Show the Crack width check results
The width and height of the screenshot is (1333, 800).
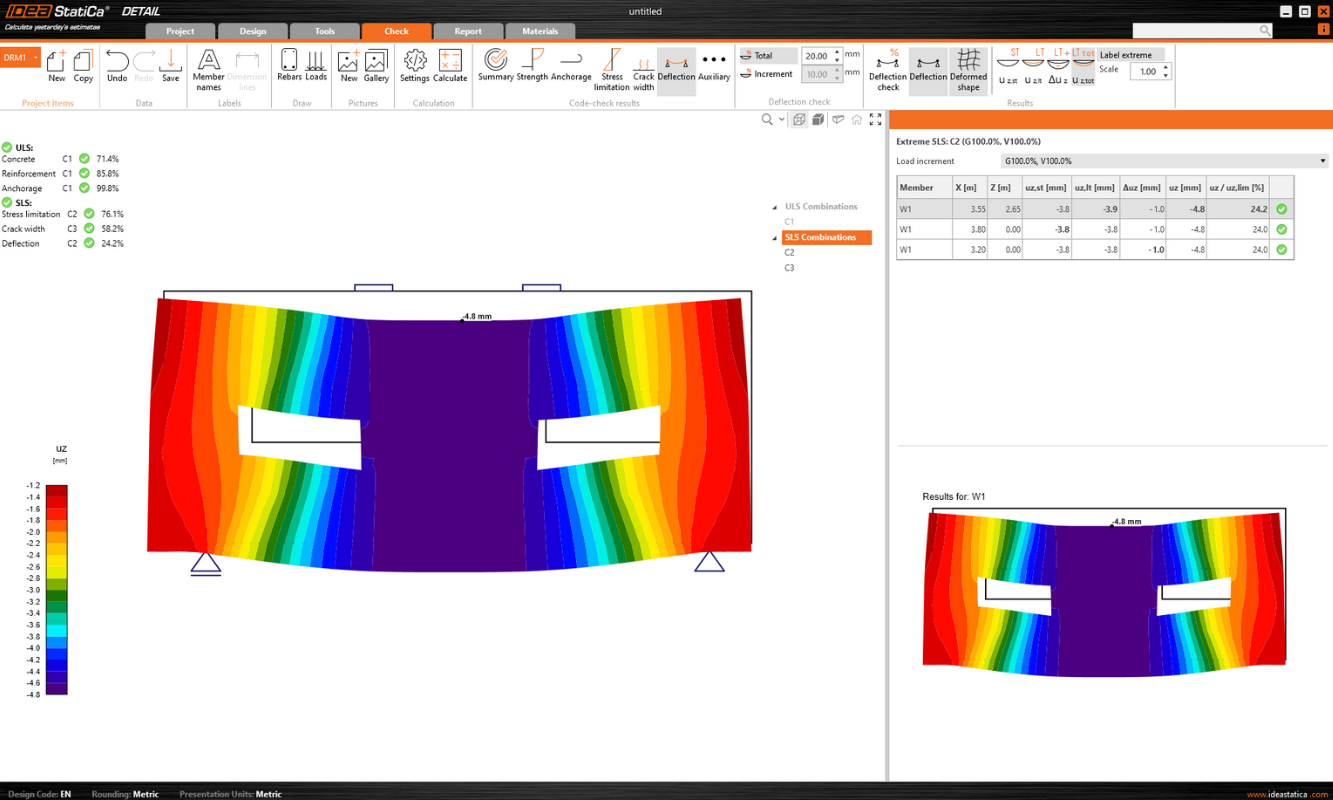[644, 69]
